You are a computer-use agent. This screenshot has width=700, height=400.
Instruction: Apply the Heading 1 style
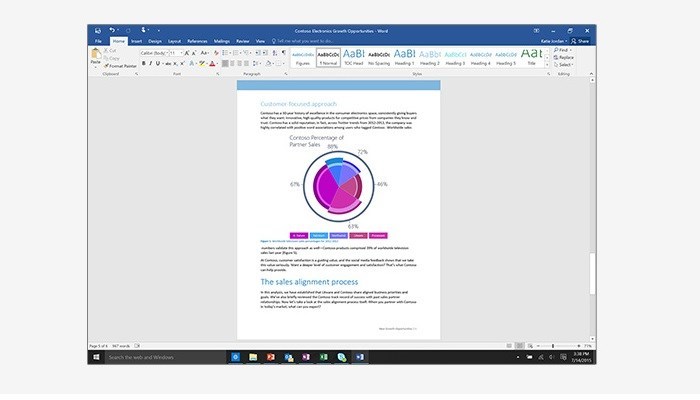click(x=404, y=58)
